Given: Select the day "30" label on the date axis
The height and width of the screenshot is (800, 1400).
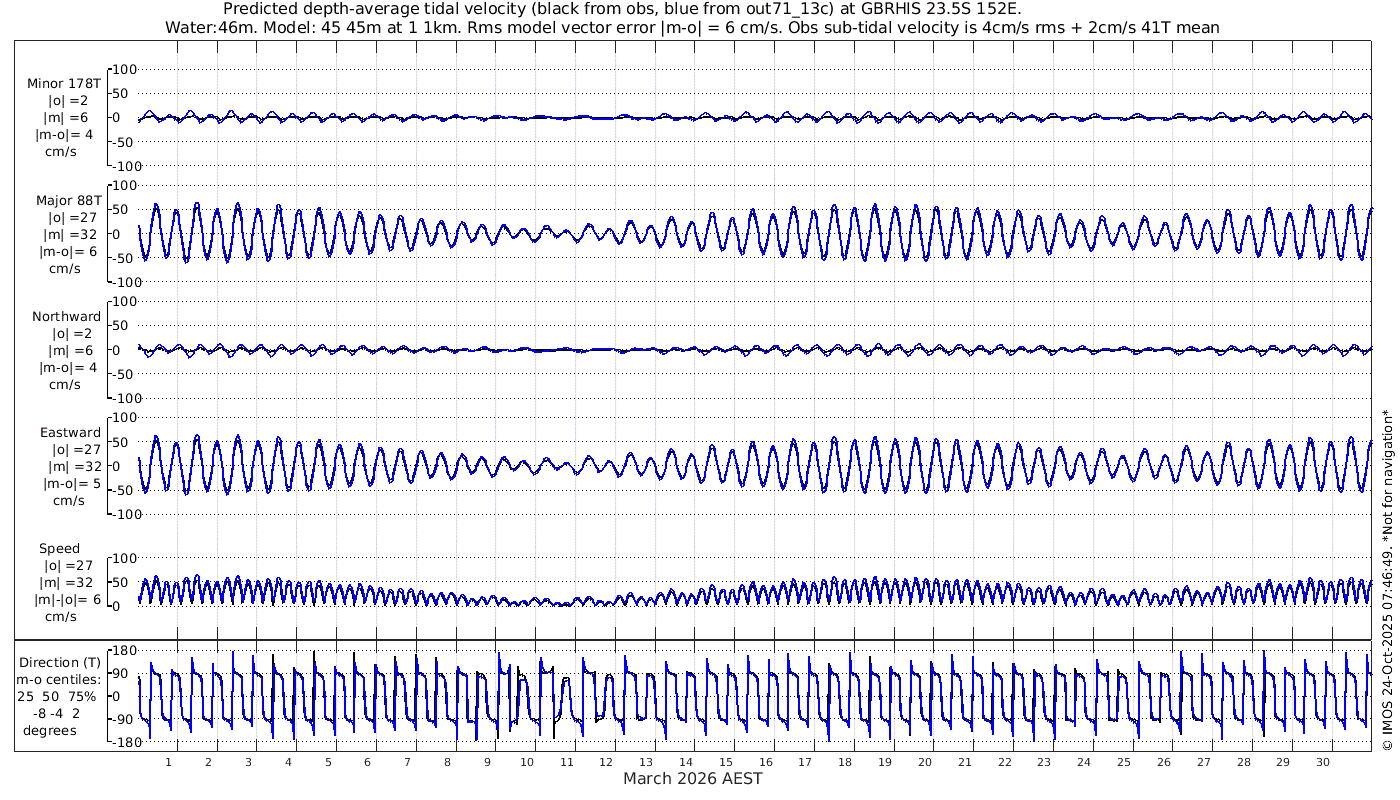Looking at the screenshot, I should click(x=1322, y=762).
